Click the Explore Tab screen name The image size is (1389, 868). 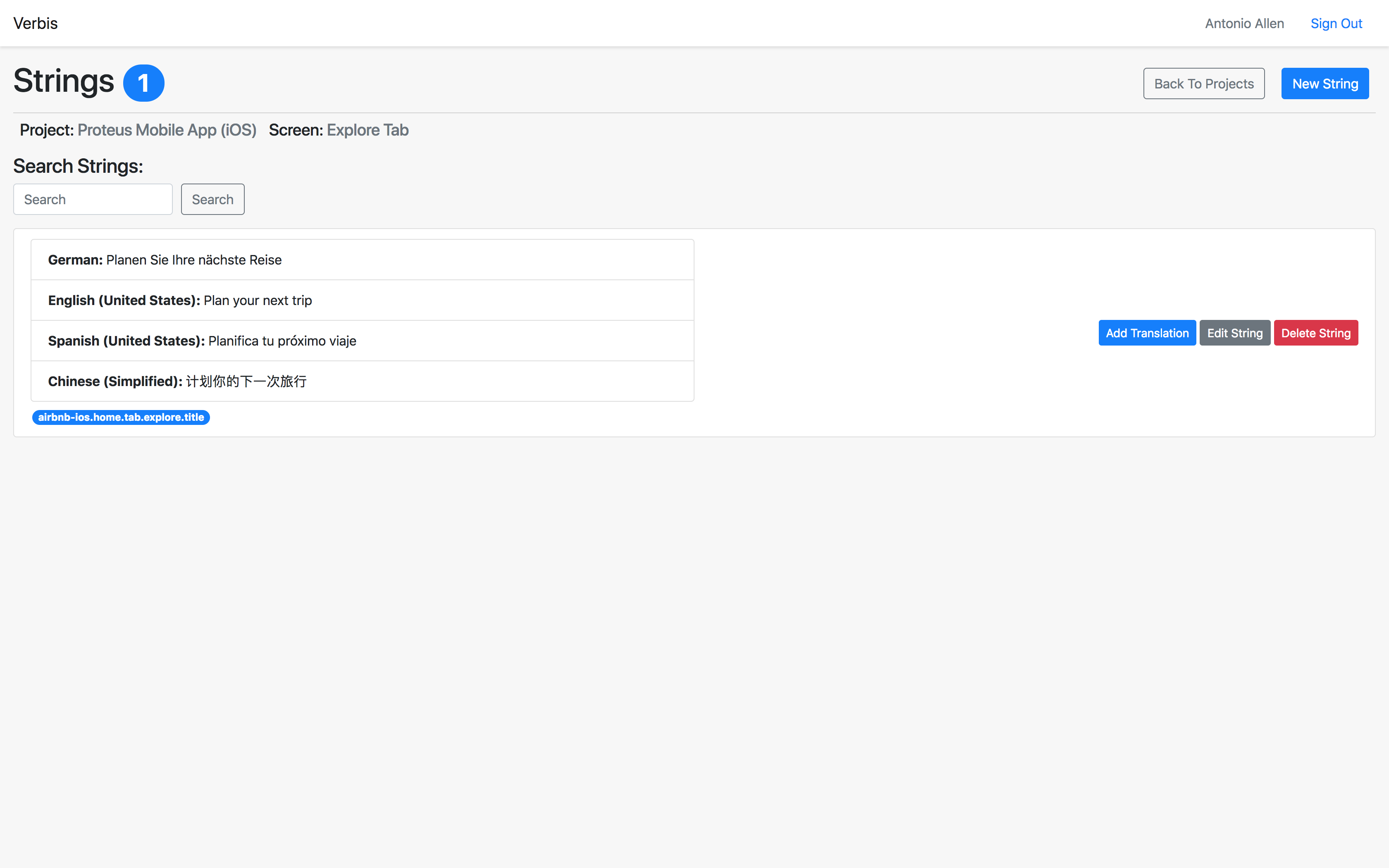pyautogui.click(x=368, y=130)
